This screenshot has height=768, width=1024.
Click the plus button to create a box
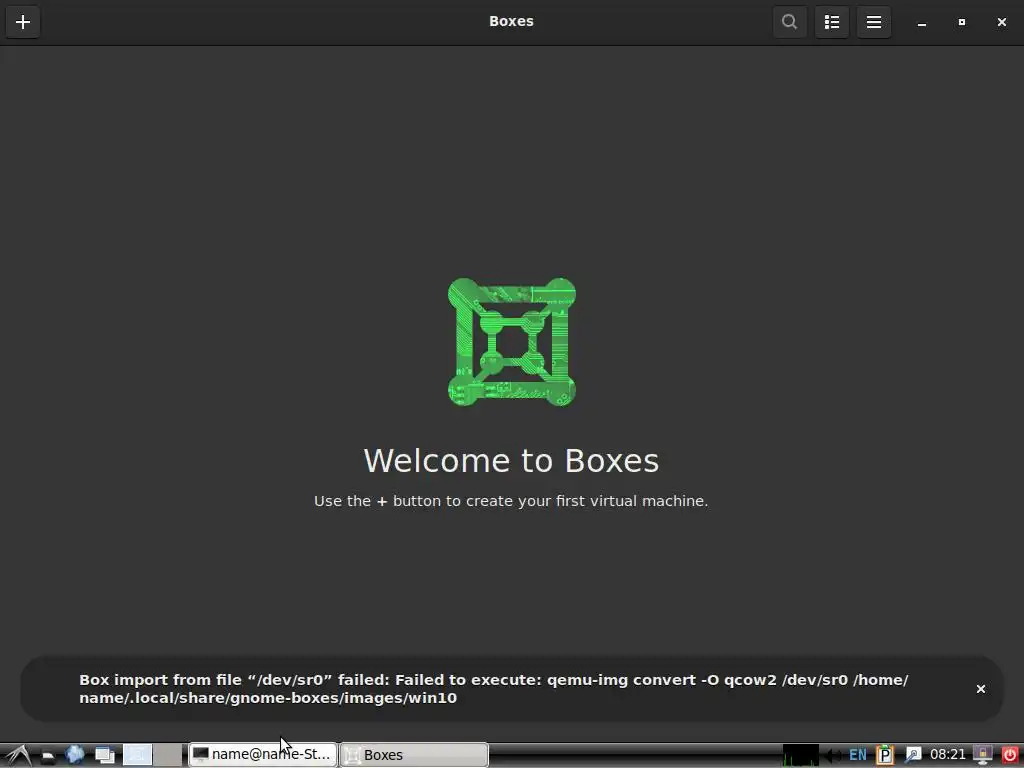pyautogui.click(x=23, y=22)
